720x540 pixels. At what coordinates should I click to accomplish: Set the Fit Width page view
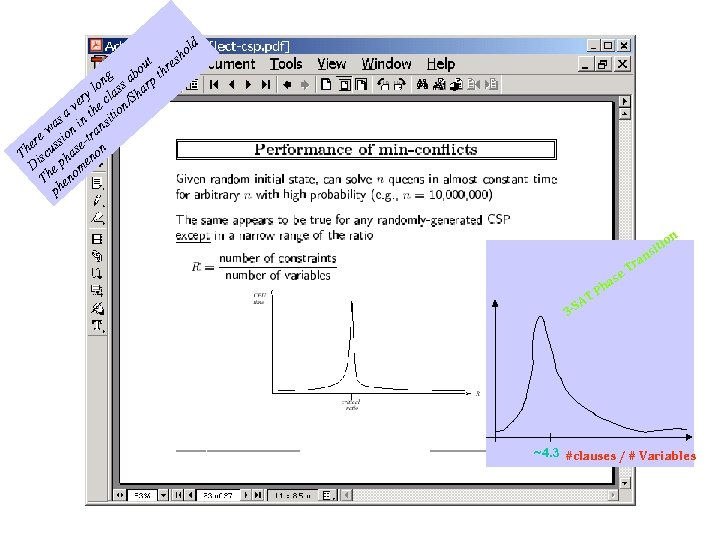tap(361, 84)
